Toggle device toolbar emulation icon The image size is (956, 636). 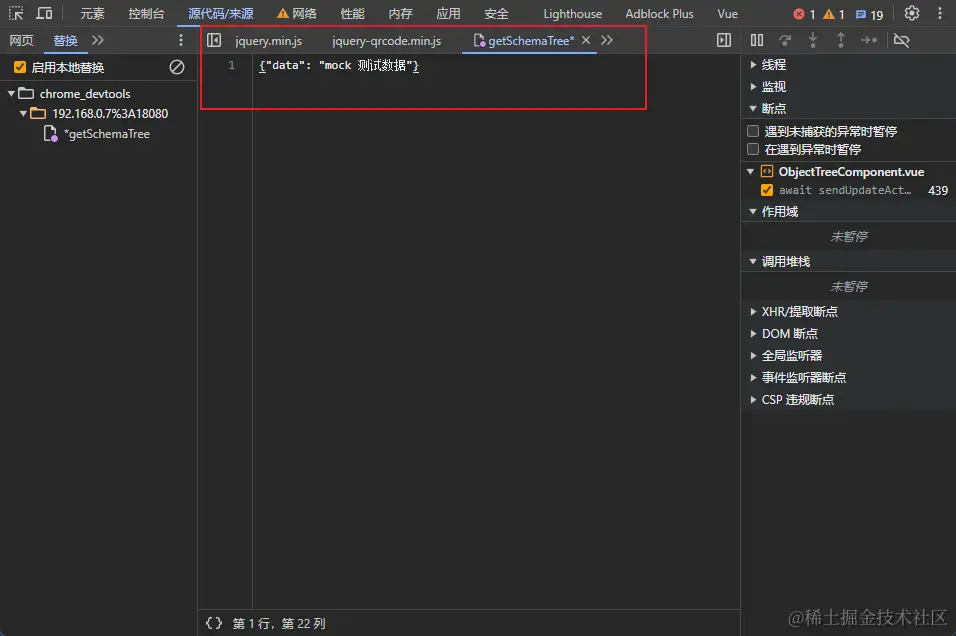[45, 14]
